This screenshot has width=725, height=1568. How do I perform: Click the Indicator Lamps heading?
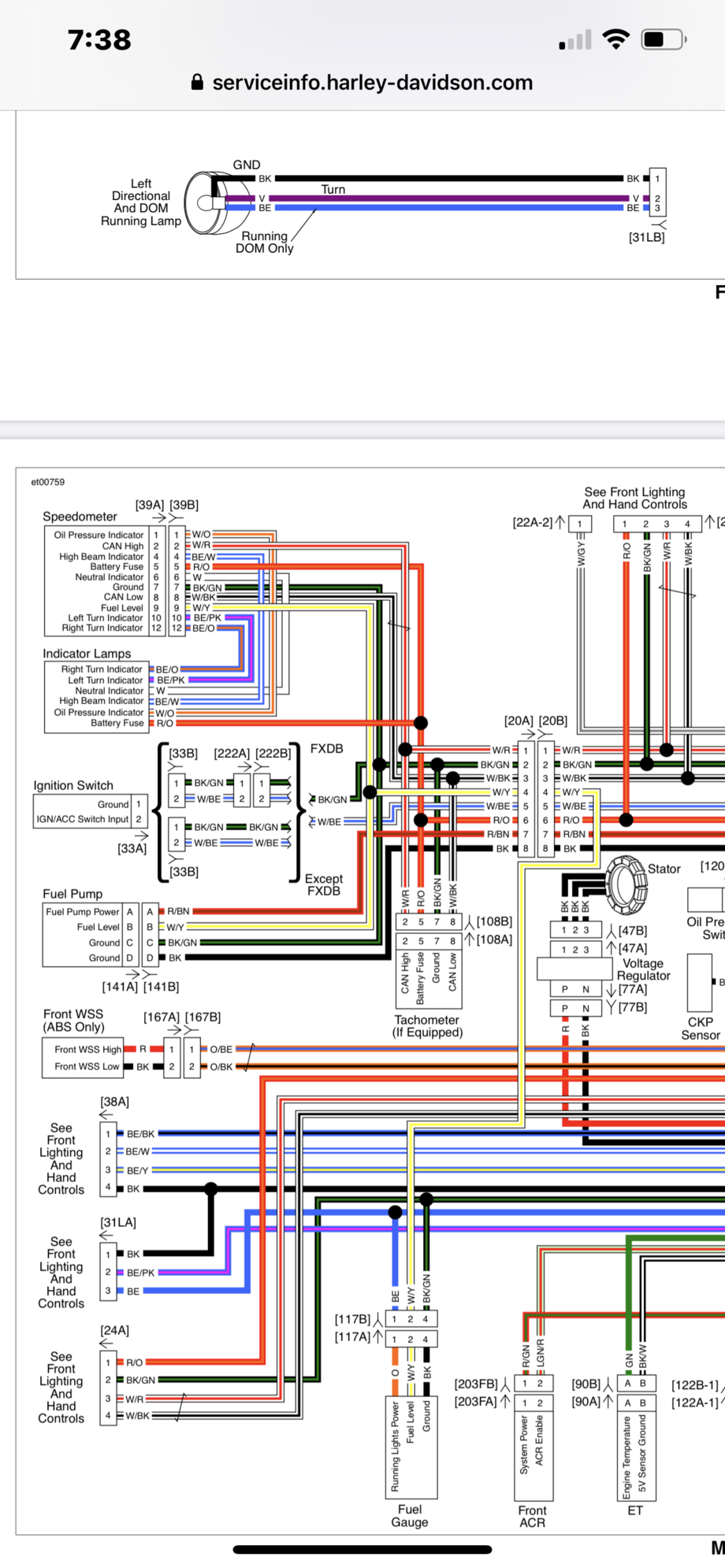(87, 654)
